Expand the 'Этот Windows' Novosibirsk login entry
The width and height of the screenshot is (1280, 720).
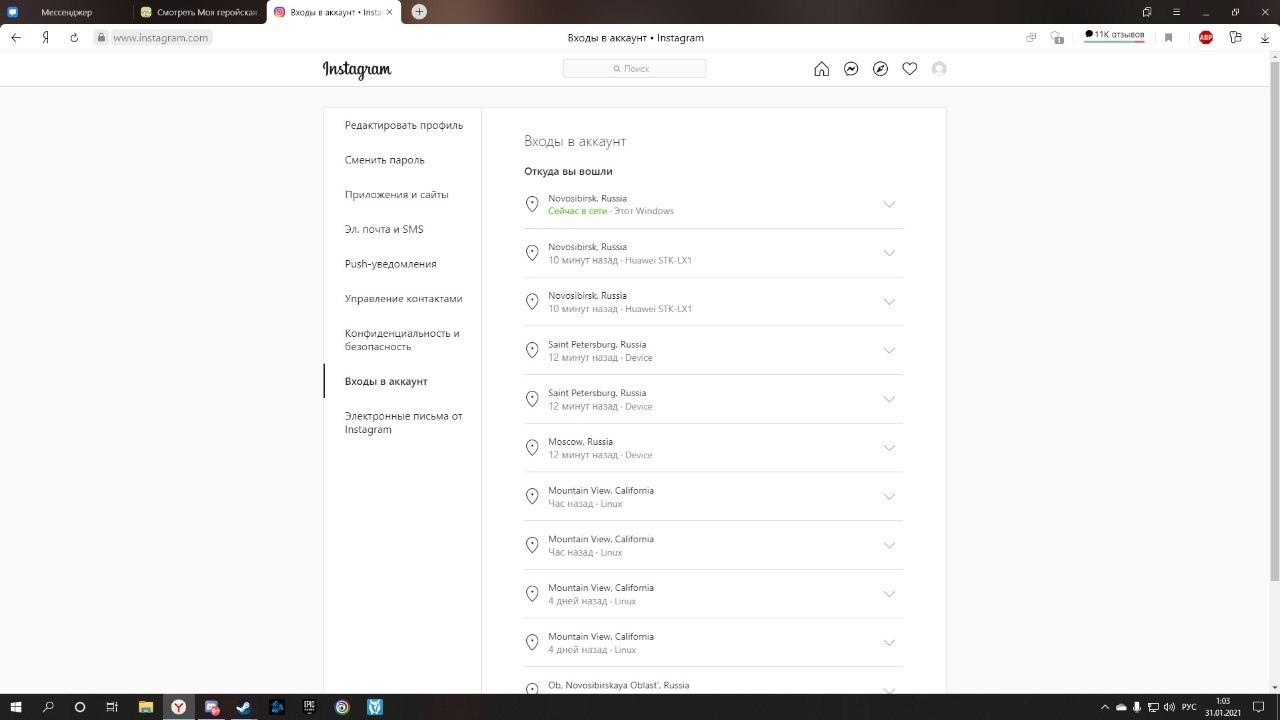889,204
